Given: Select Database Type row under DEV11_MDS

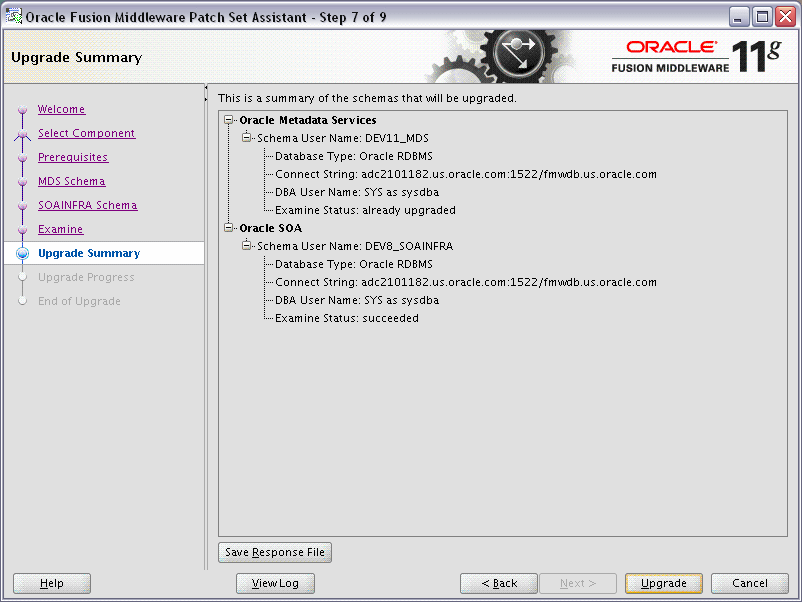Looking at the screenshot, I should pyautogui.click(x=353, y=156).
